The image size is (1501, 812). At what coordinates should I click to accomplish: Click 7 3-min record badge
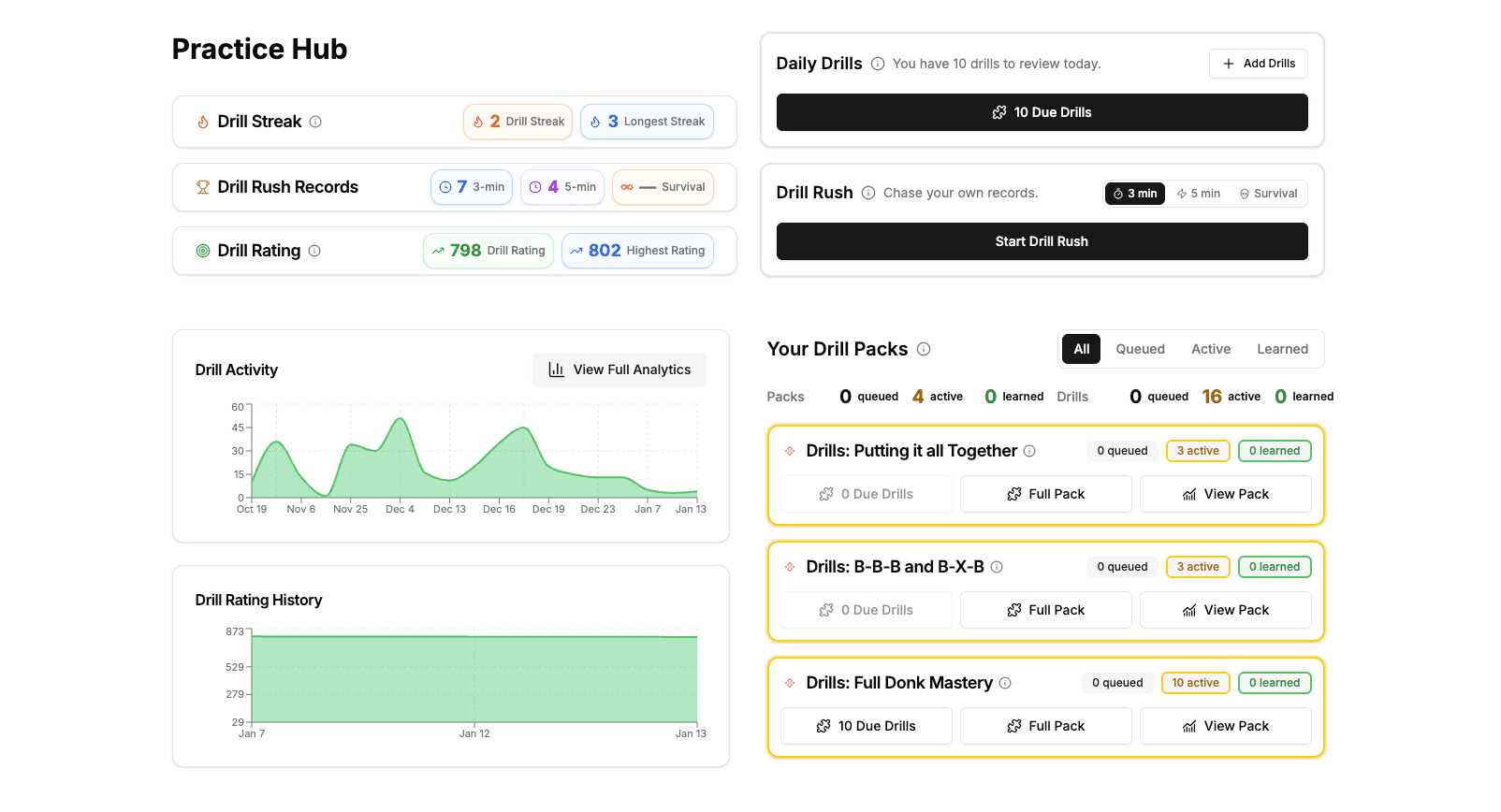click(472, 187)
